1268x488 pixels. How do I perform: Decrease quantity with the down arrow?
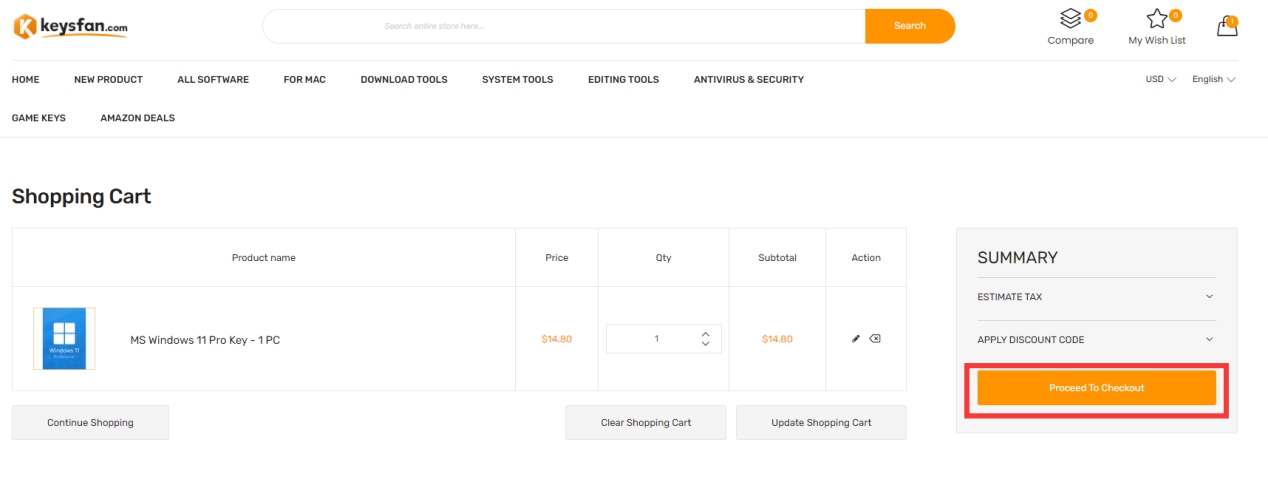[x=705, y=344]
